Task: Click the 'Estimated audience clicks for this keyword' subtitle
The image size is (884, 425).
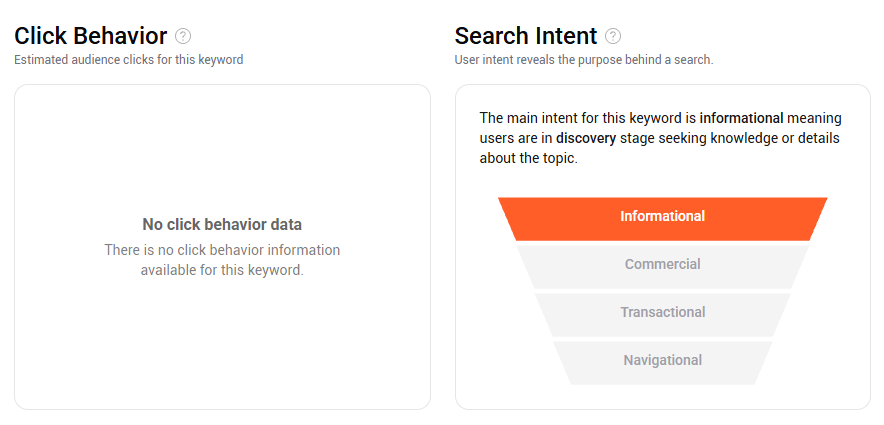Action: [x=129, y=60]
